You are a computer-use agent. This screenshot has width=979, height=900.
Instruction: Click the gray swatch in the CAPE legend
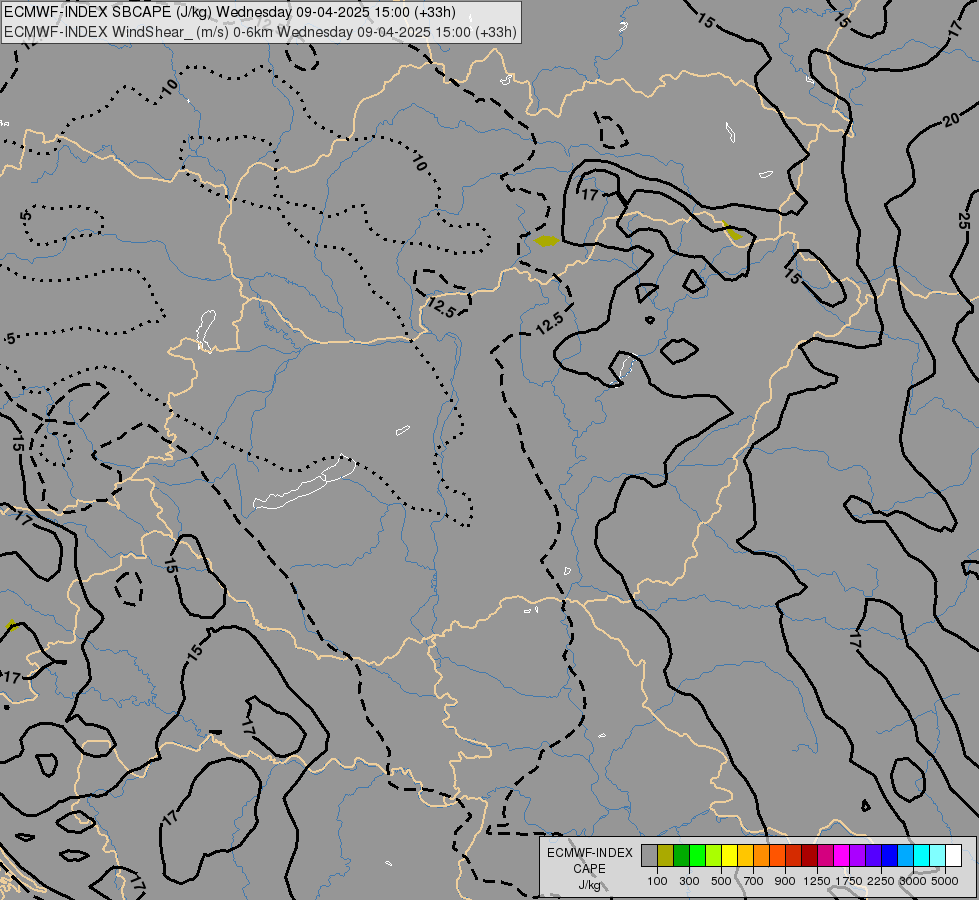point(649,855)
